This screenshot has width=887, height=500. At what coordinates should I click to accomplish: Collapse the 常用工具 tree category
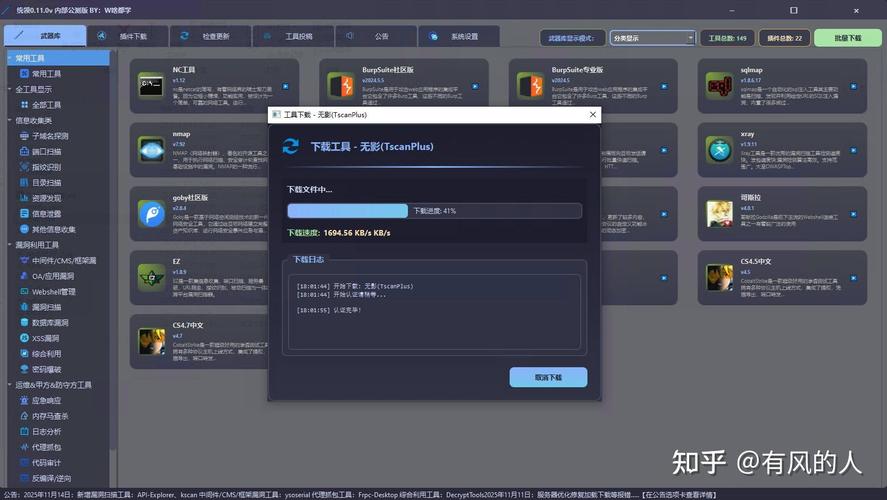(x=10, y=58)
